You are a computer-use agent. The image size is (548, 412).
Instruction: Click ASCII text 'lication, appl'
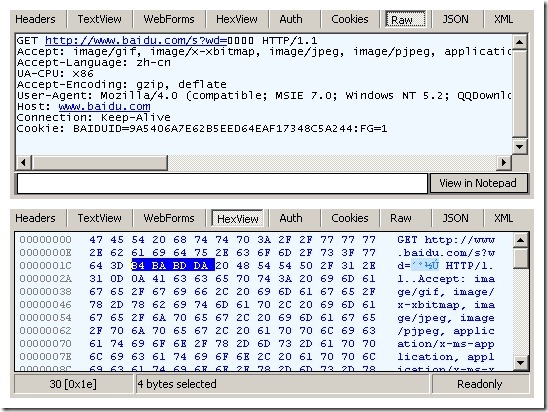(x=446, y=357)
